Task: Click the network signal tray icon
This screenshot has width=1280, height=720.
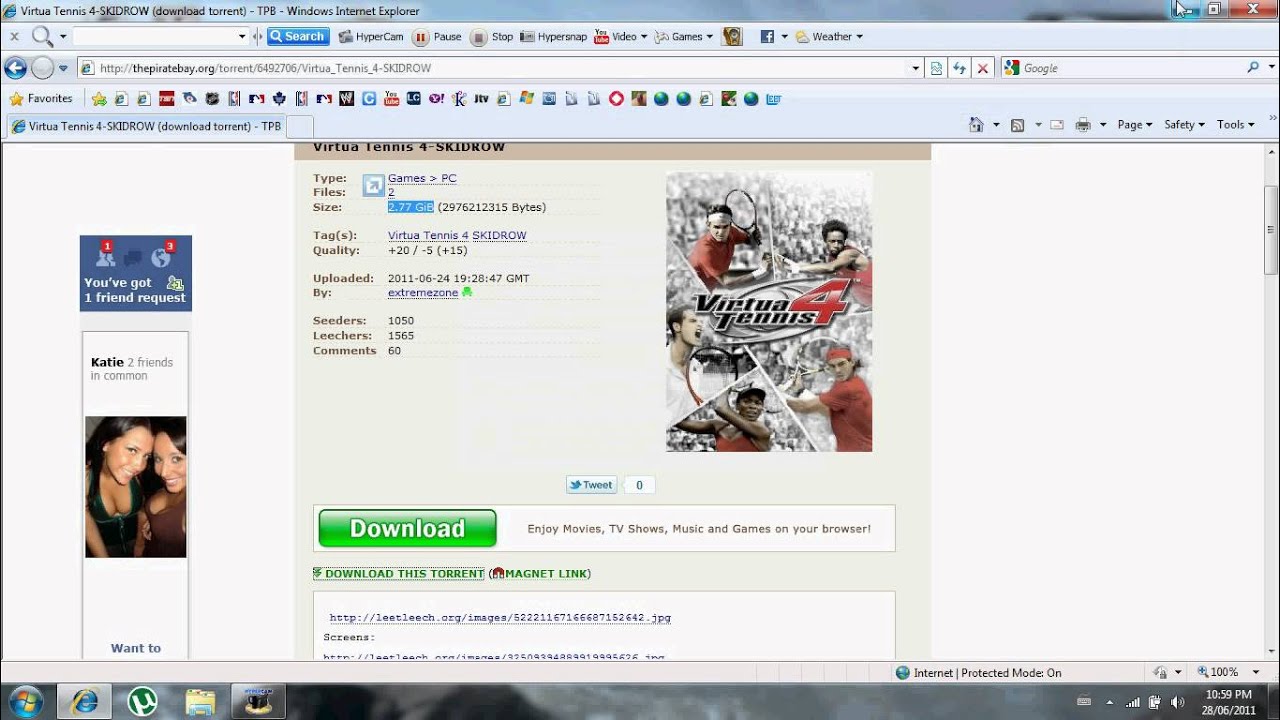Action: [x=1132, y=702]
